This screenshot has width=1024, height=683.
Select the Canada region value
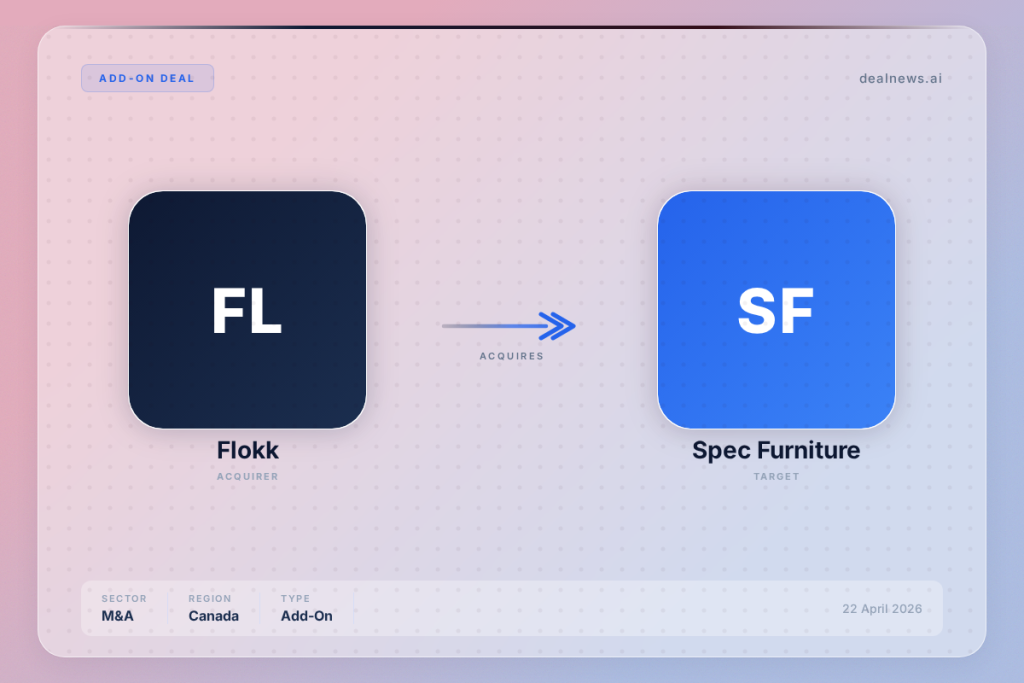coord(213,616)
